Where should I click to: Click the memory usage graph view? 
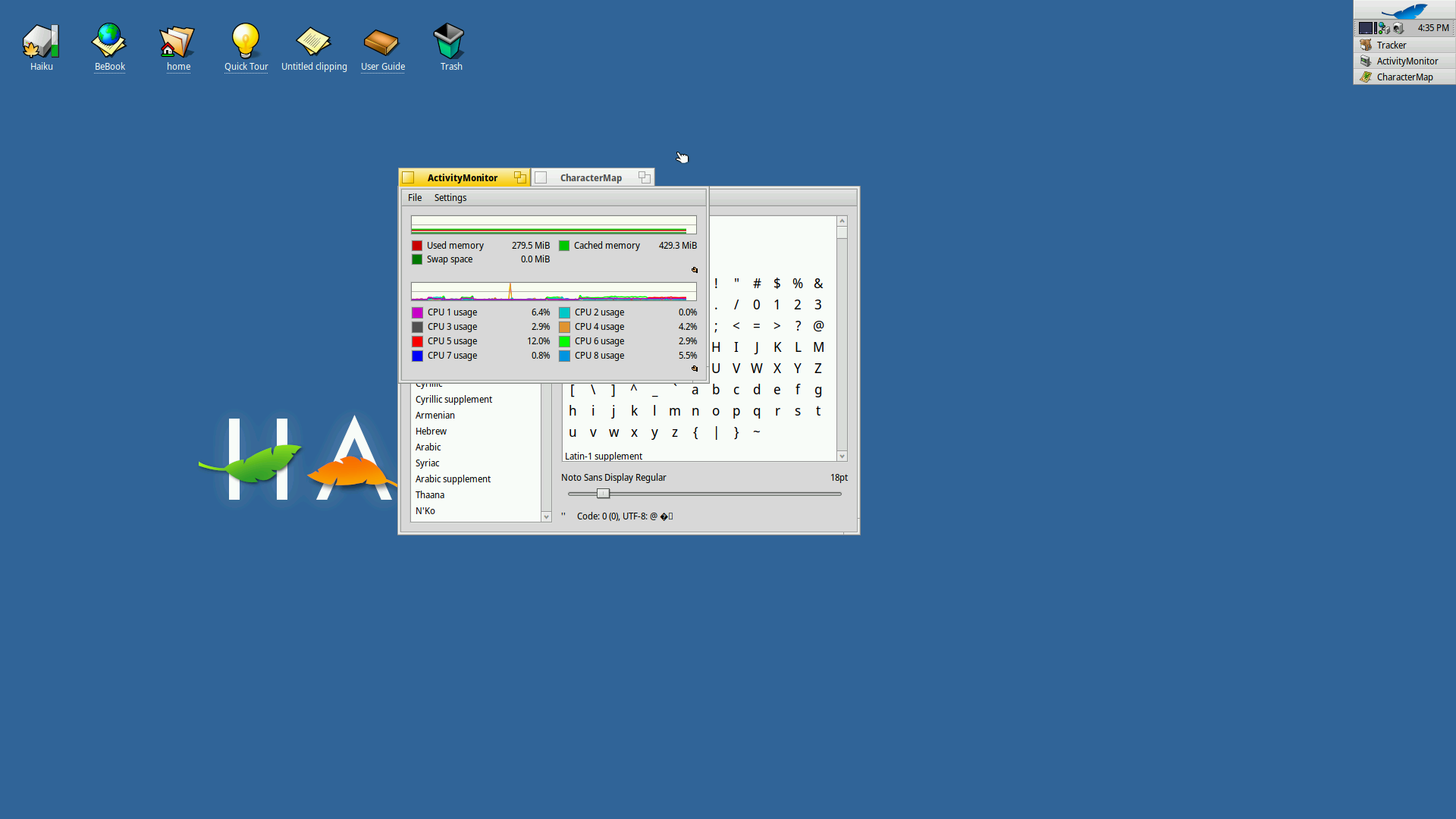(x=554, y=225)
